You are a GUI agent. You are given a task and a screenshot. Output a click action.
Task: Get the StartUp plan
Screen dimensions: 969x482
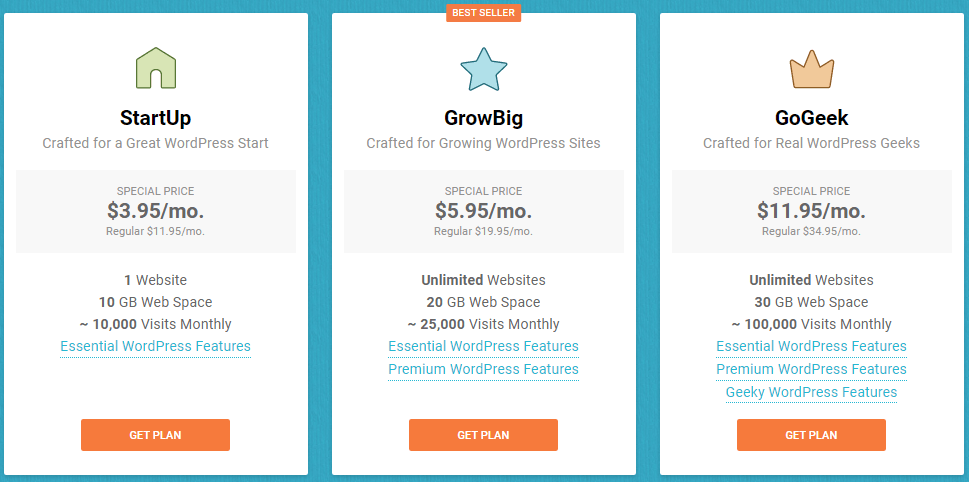(x=155, y=435)
